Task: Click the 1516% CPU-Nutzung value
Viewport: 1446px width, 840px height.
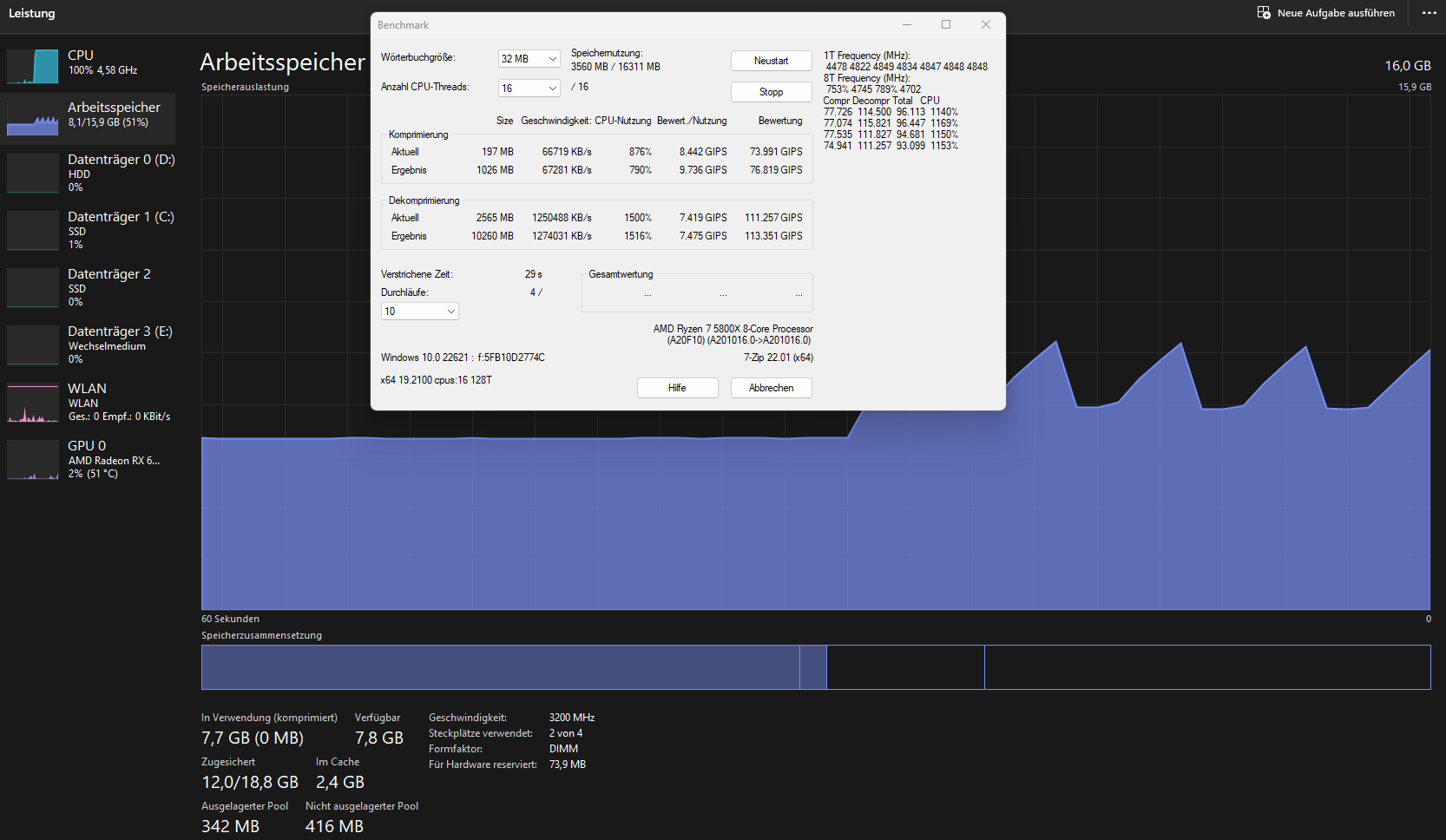Action: click(x=638, y=236)
